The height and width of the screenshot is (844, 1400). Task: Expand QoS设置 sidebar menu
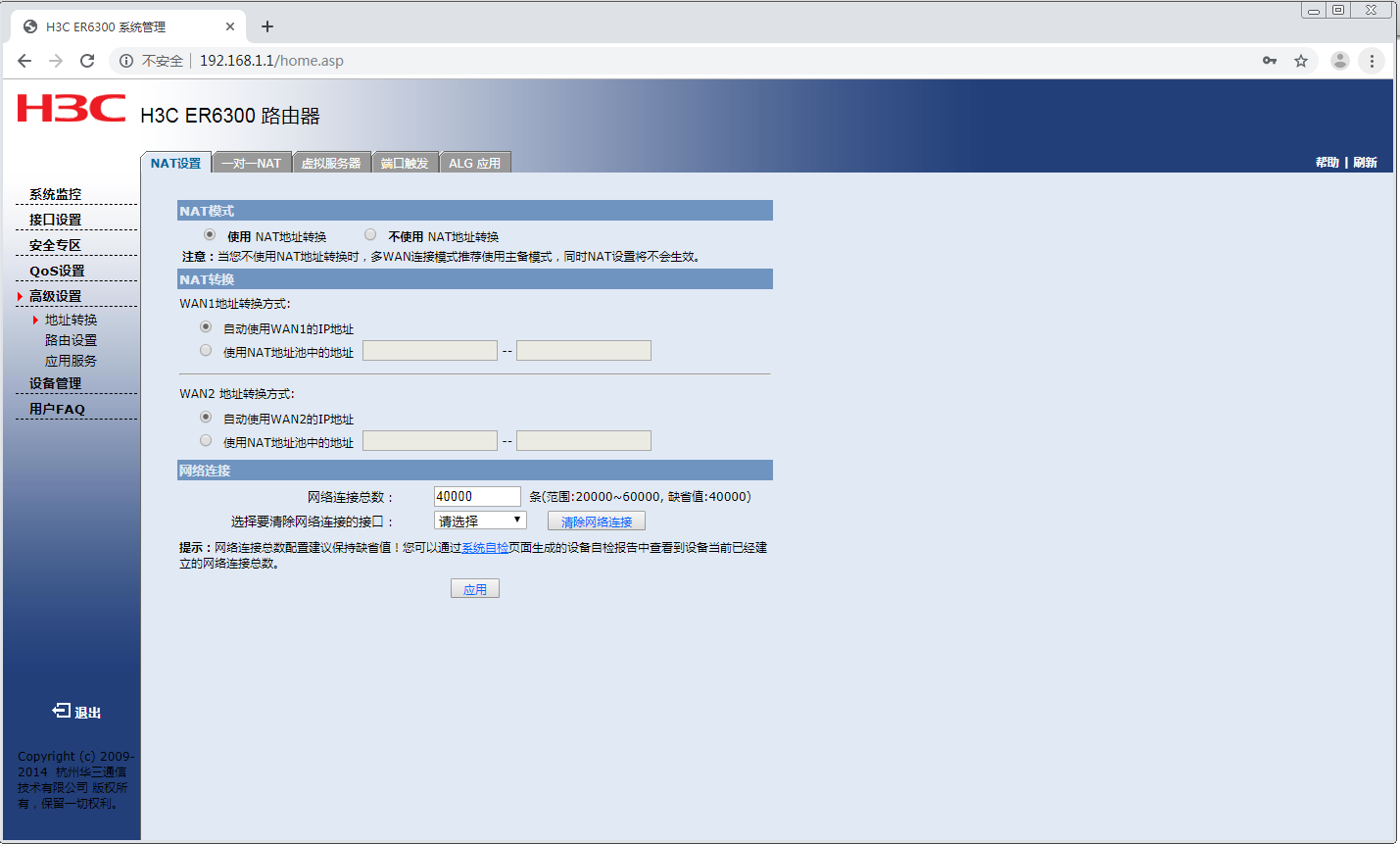click(57, 271)
